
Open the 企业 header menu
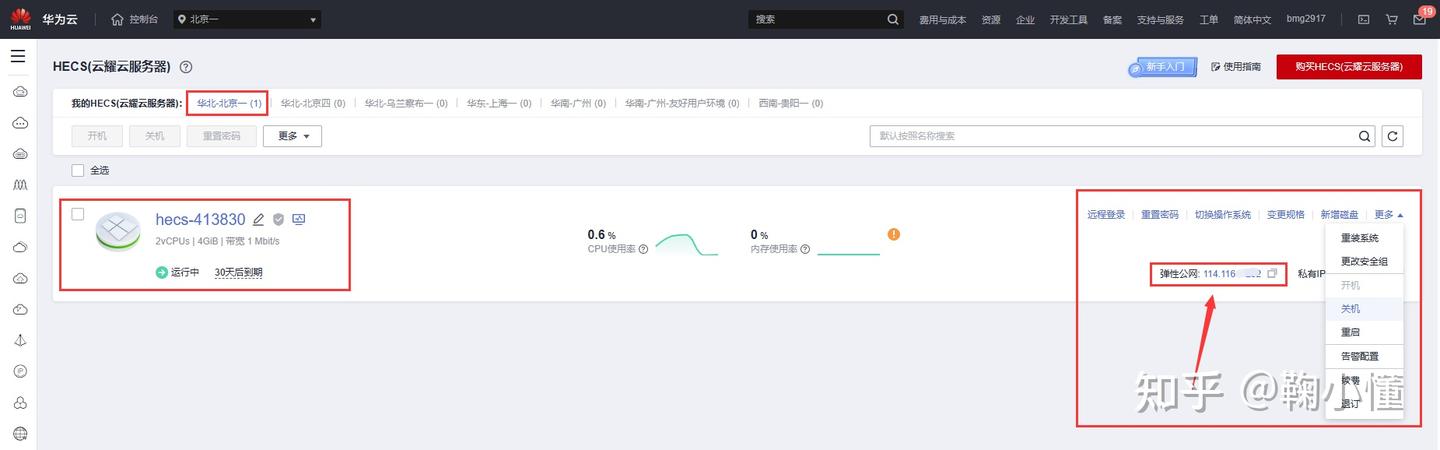(1025, 19)
